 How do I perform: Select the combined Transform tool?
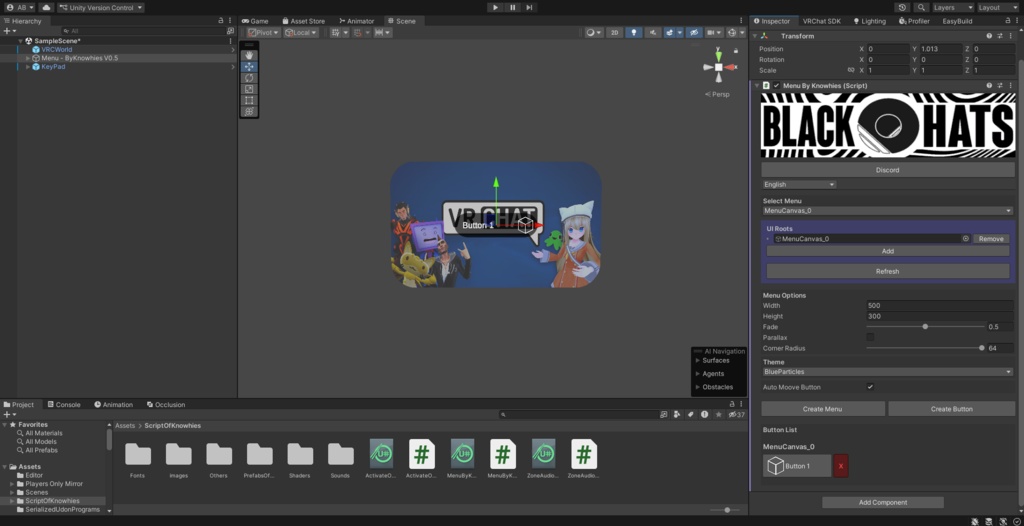click(249, 111)
